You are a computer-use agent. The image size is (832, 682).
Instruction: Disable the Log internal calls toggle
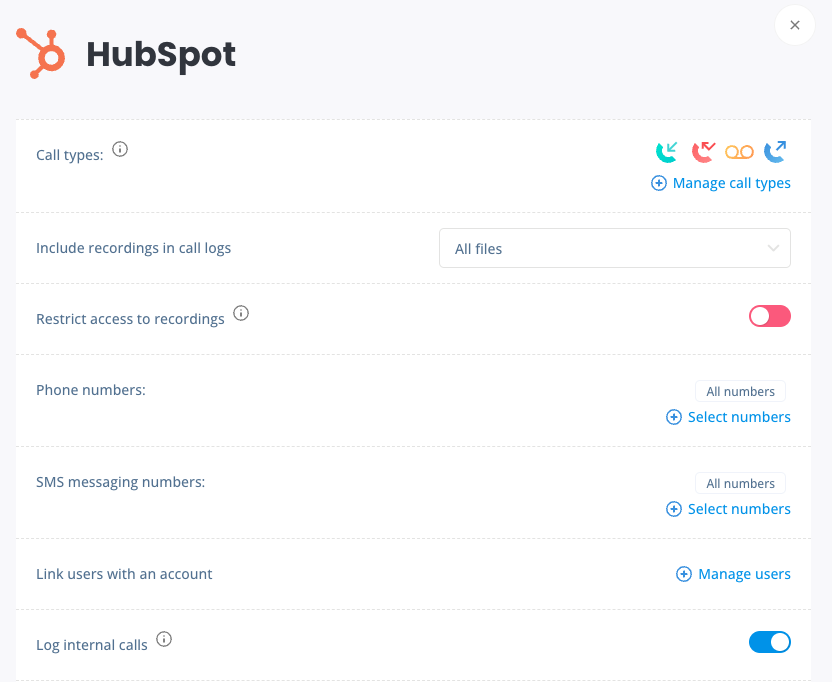769,642
